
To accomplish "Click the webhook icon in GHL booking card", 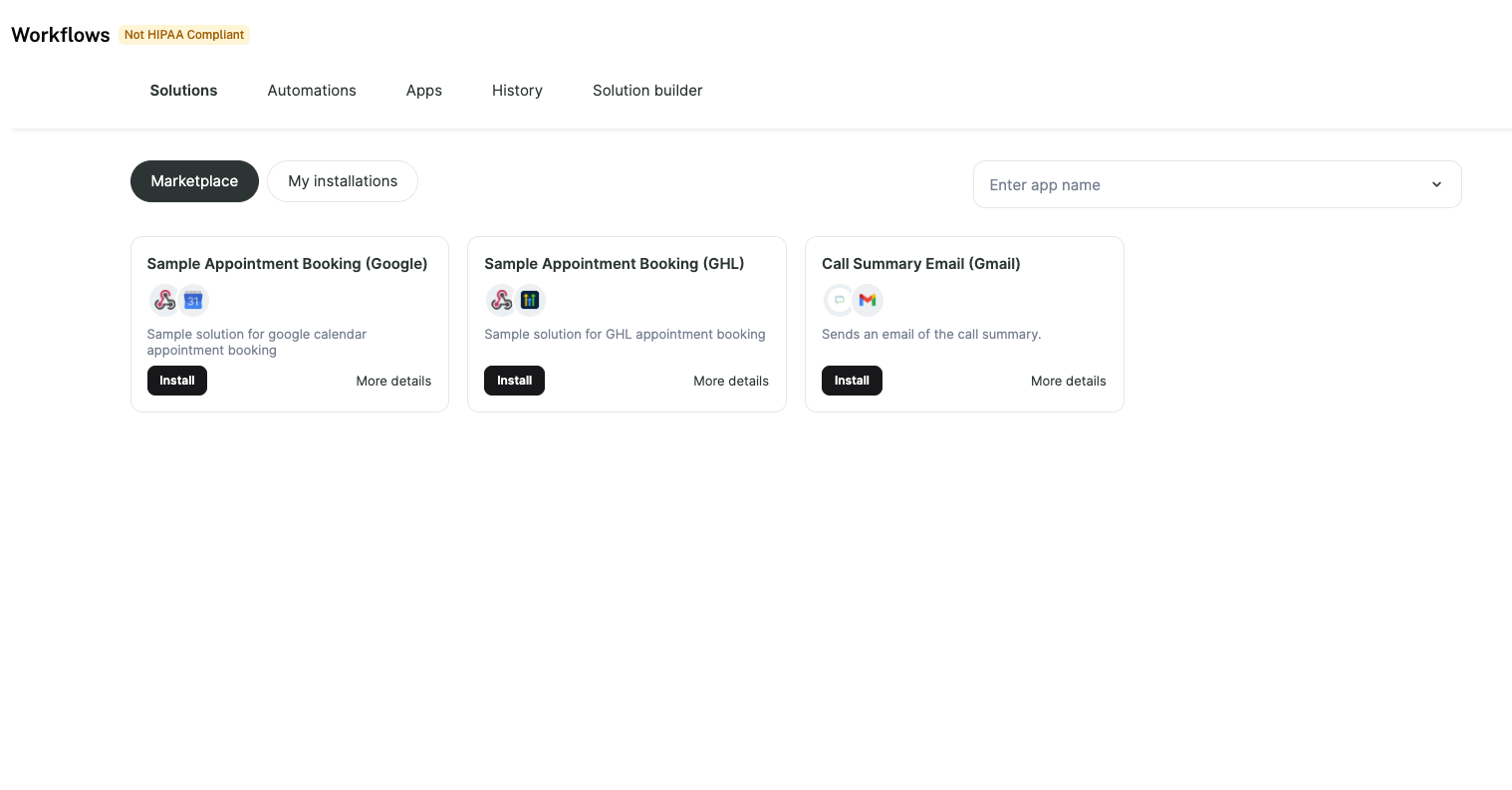I will (501, 300).
